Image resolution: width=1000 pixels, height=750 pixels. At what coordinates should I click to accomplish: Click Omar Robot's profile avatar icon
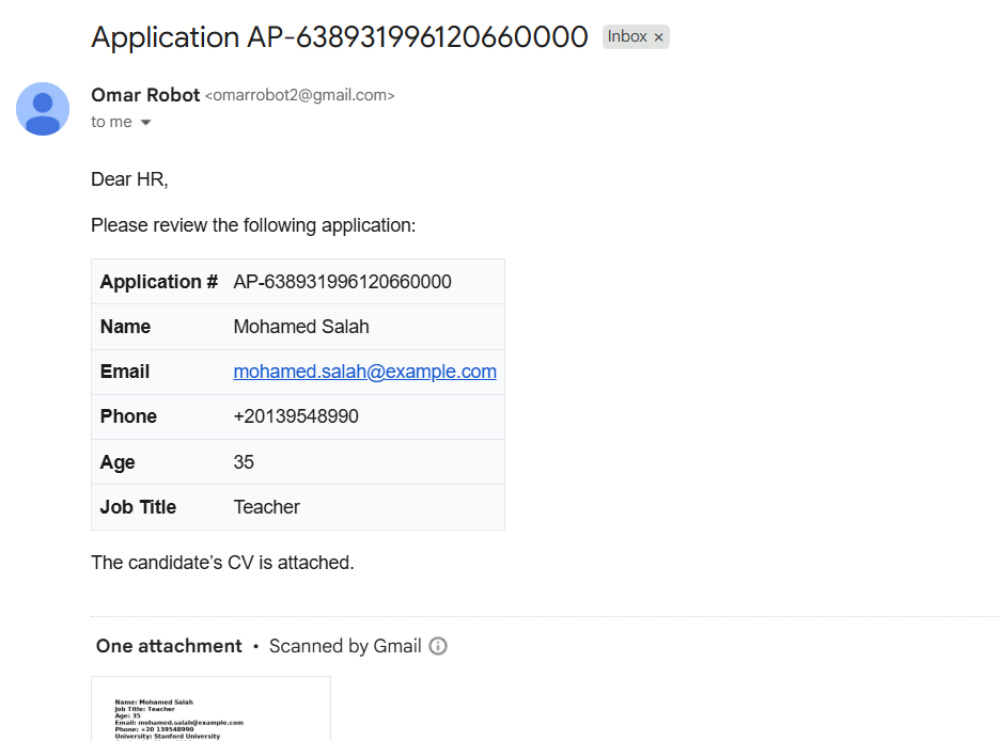pyautogui.click(x=43, y=108)
